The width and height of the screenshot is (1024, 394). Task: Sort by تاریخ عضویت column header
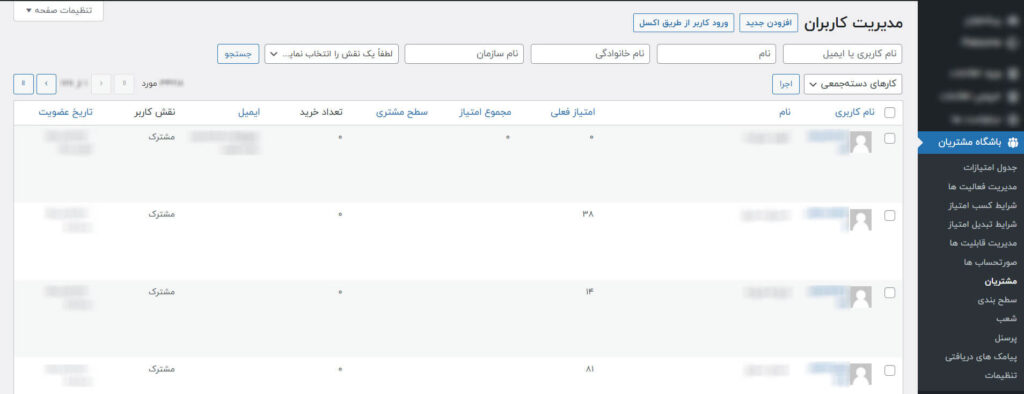pos(65,112)
